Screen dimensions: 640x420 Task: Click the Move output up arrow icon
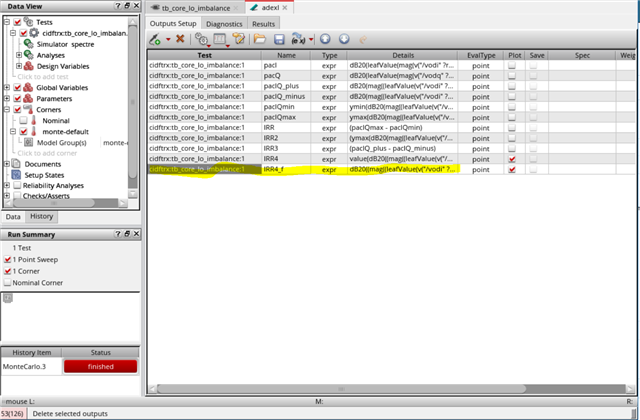pos(326,39)
